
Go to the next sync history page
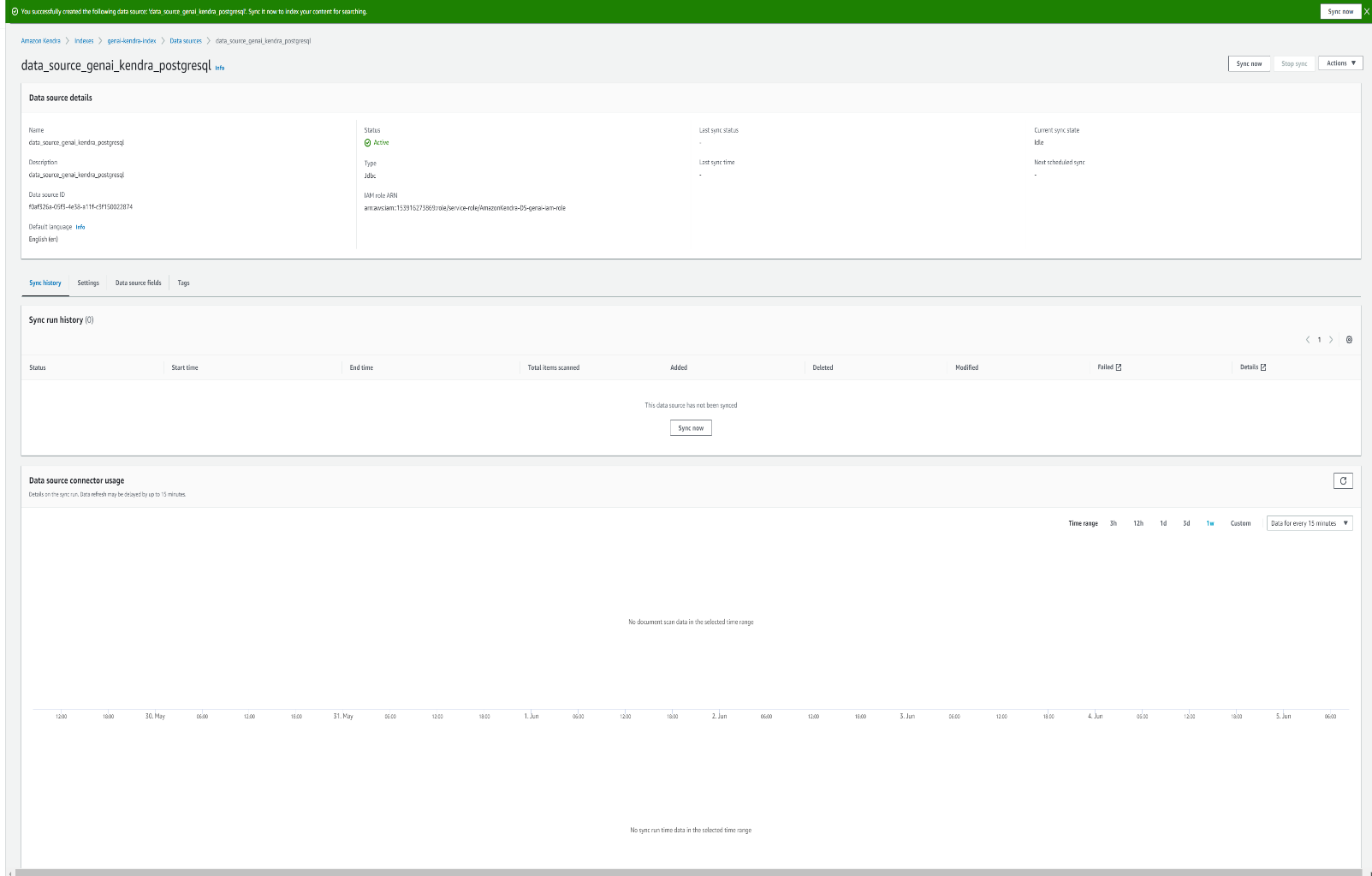[x=1331, y=339]
